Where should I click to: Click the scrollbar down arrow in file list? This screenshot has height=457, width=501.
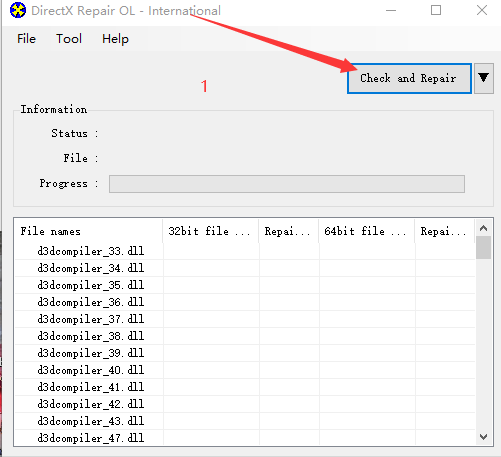coord(484,437)
